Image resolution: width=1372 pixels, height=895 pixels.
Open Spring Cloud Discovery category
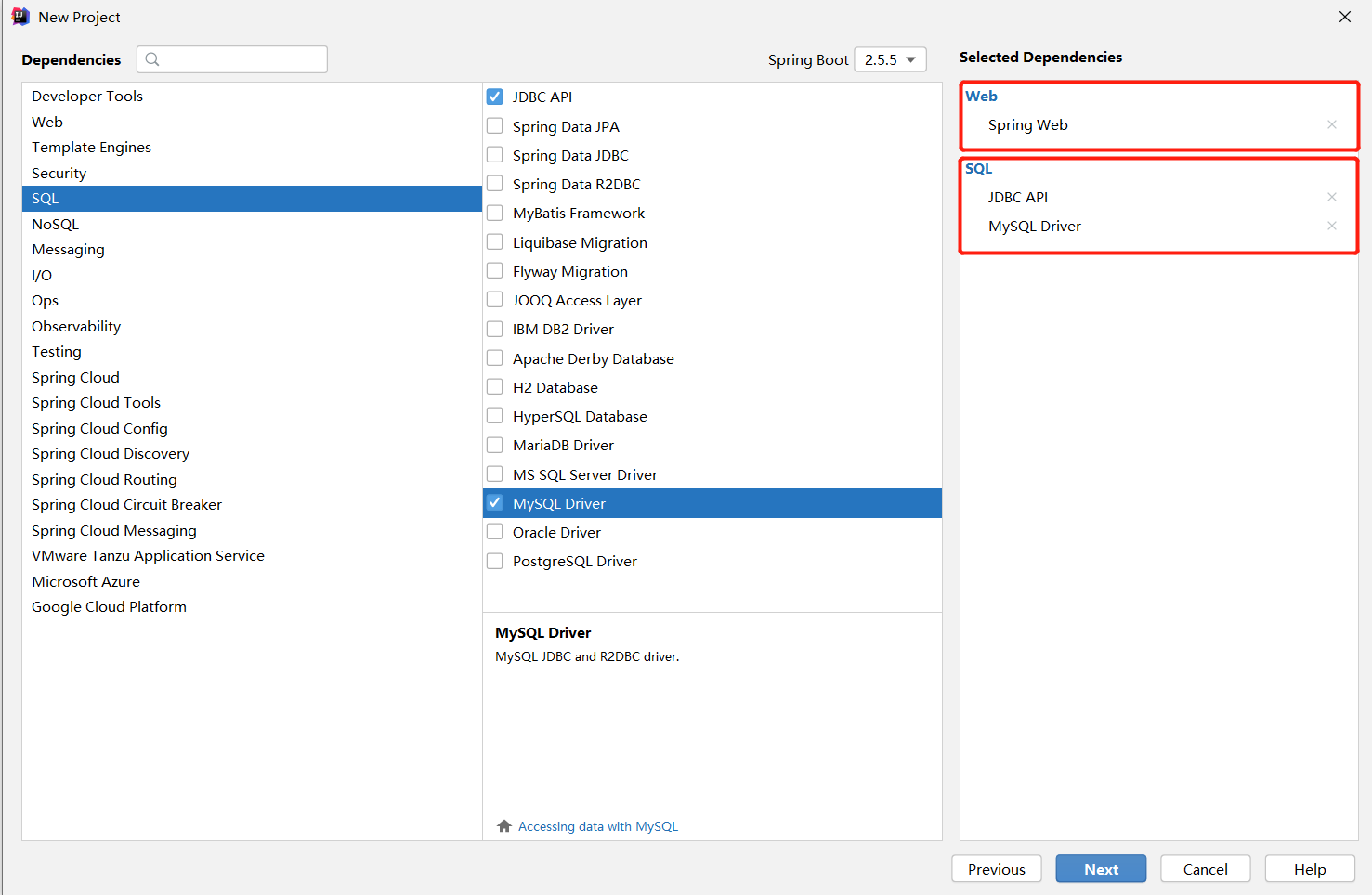point(252,453)
